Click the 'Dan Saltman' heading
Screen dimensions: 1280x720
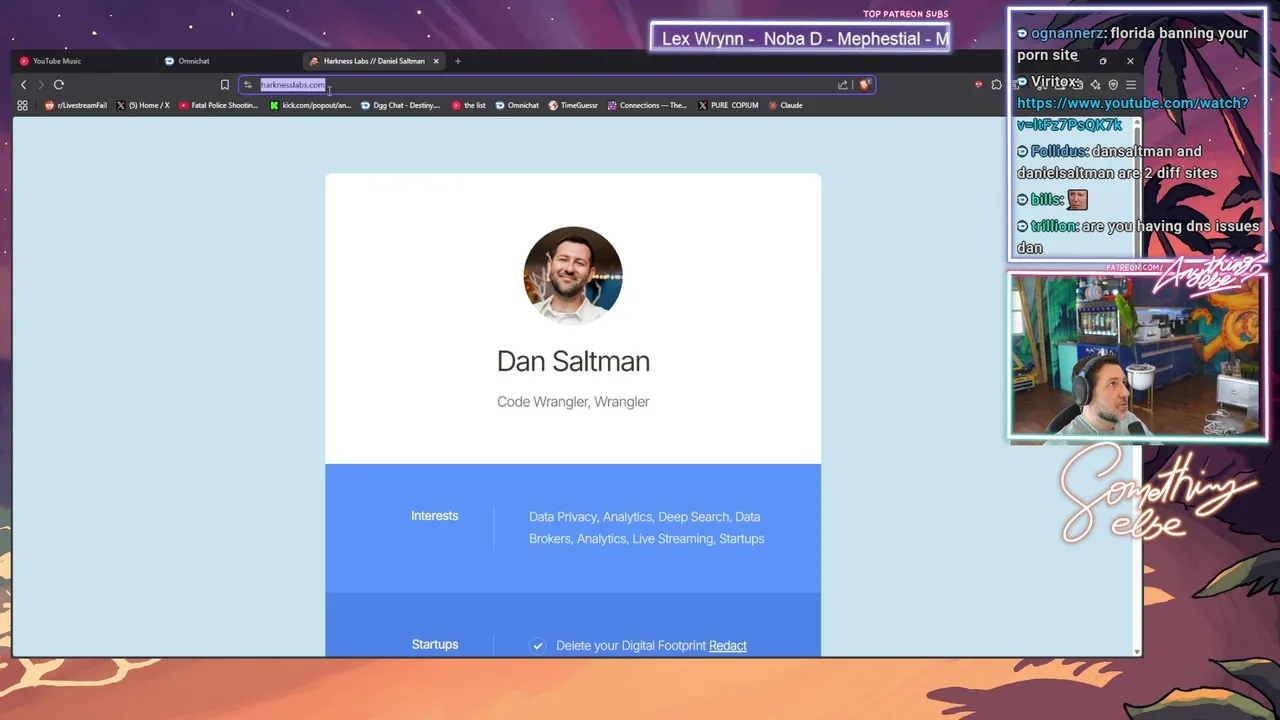pyautogui.click(x=573, y=361)
